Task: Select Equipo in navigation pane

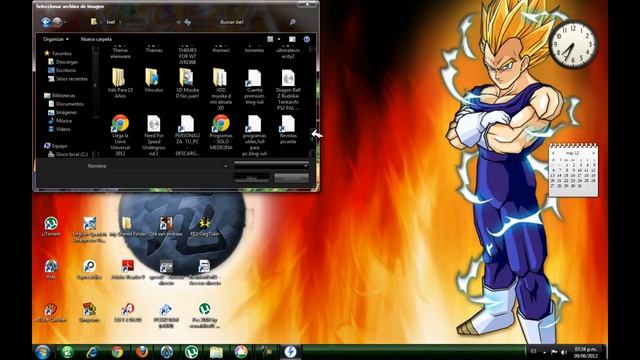Action: coord(56,146)
